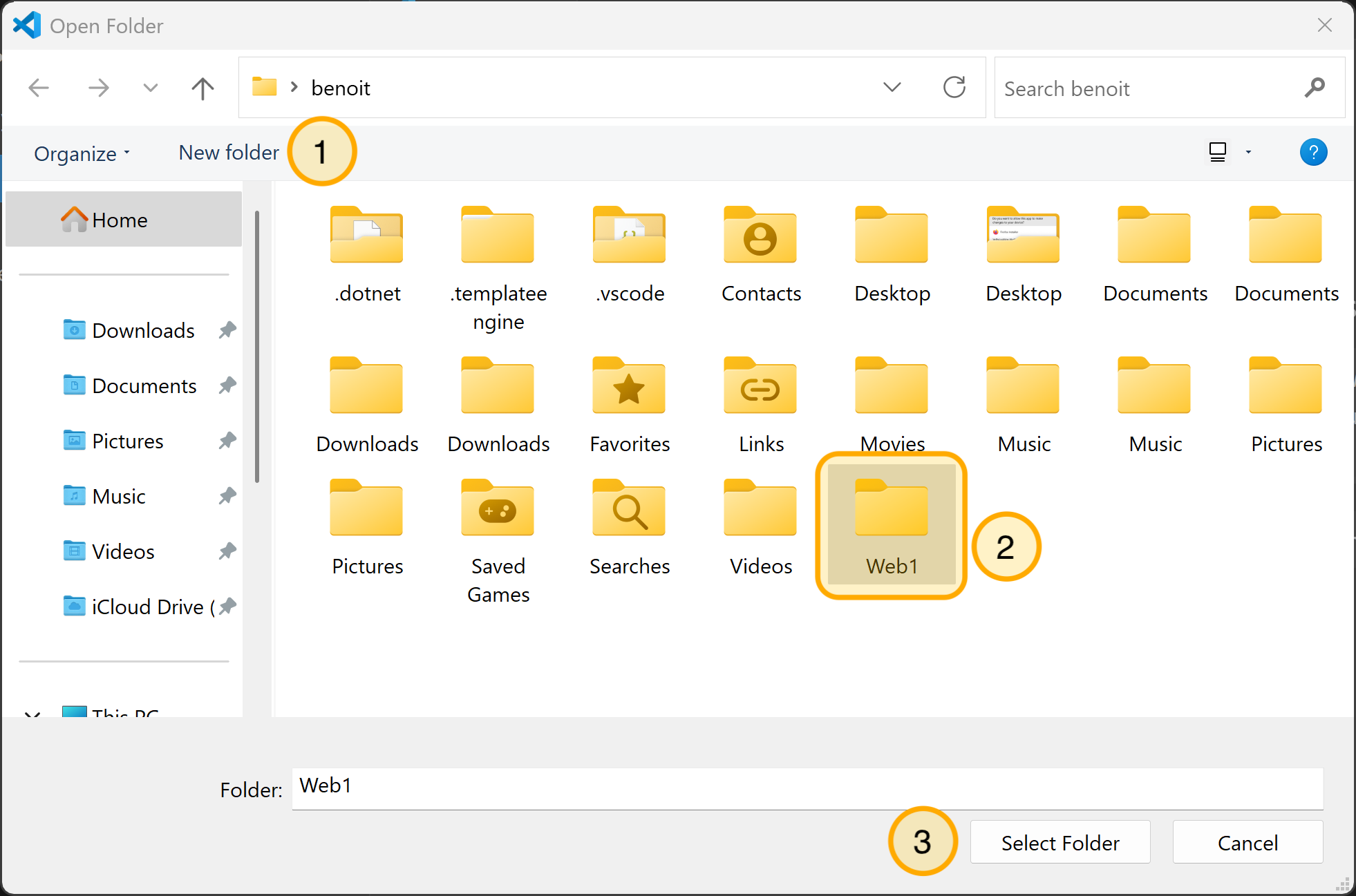Click the pin icon beside iCloud Drive
Viewport: 1356px width, 896px height.
(227, 607)
